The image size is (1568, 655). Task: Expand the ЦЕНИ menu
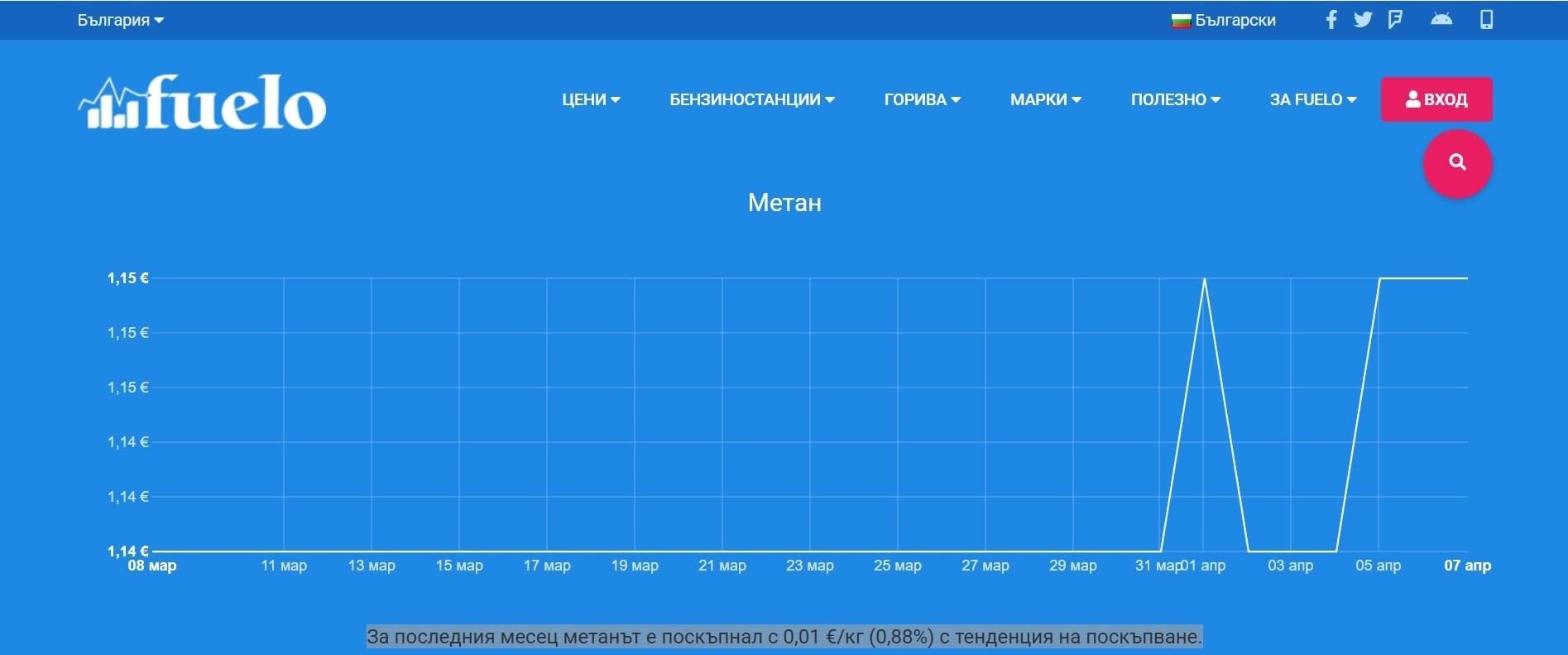tap(591, 99)
